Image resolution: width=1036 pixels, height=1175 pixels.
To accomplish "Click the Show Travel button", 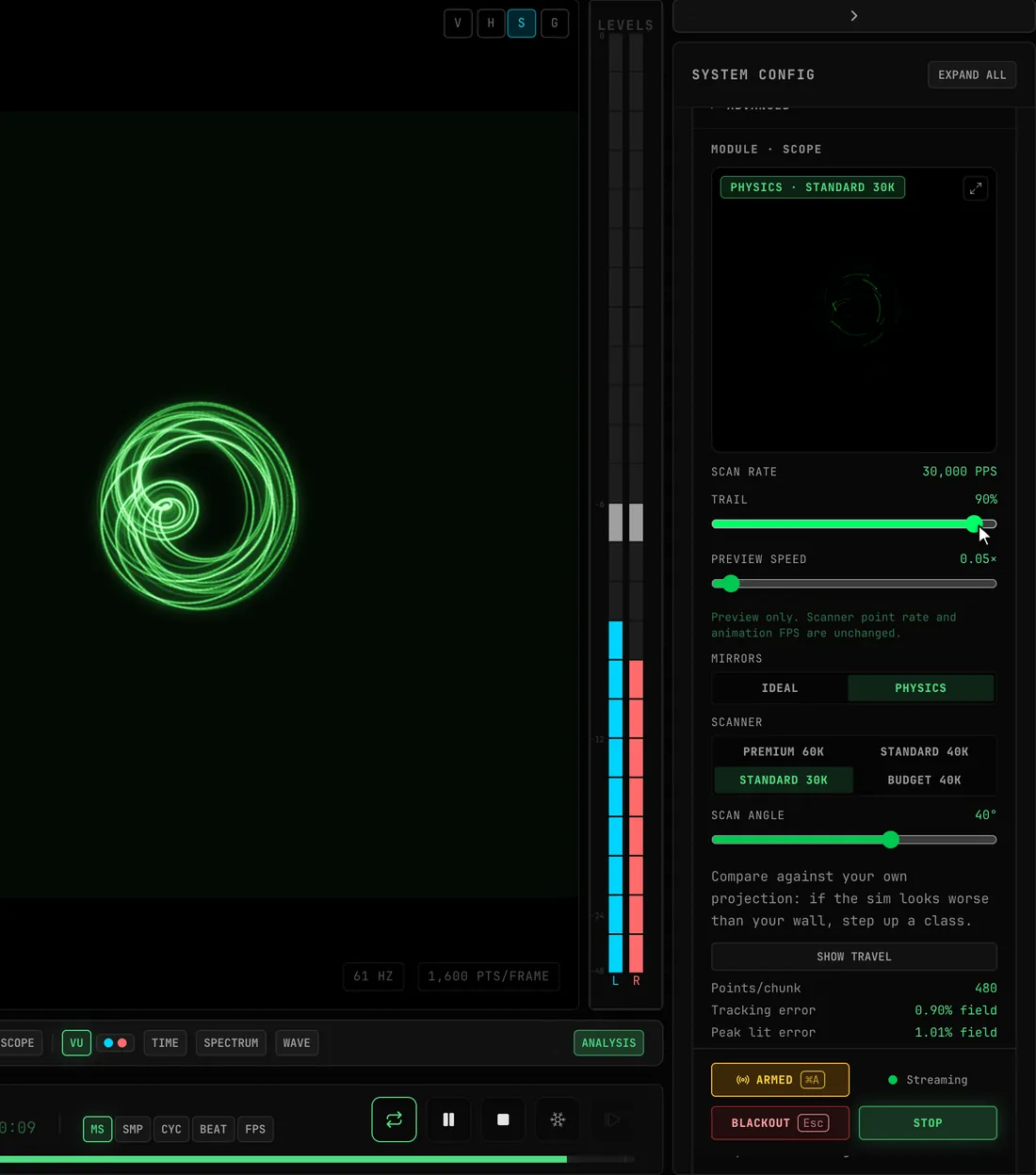I will [x=854, y=957].
